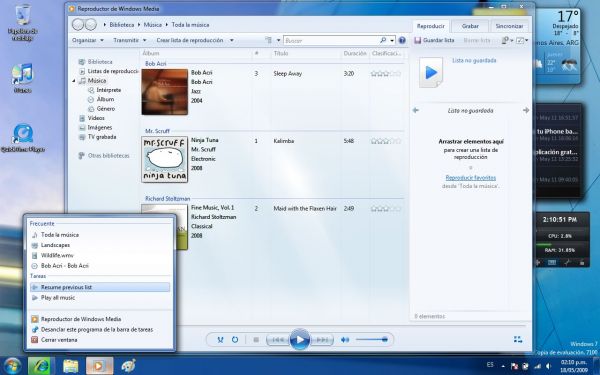Screen dimensions: 600x375
Task: Click the play icon of unsaved list
Action: [431, 72]
